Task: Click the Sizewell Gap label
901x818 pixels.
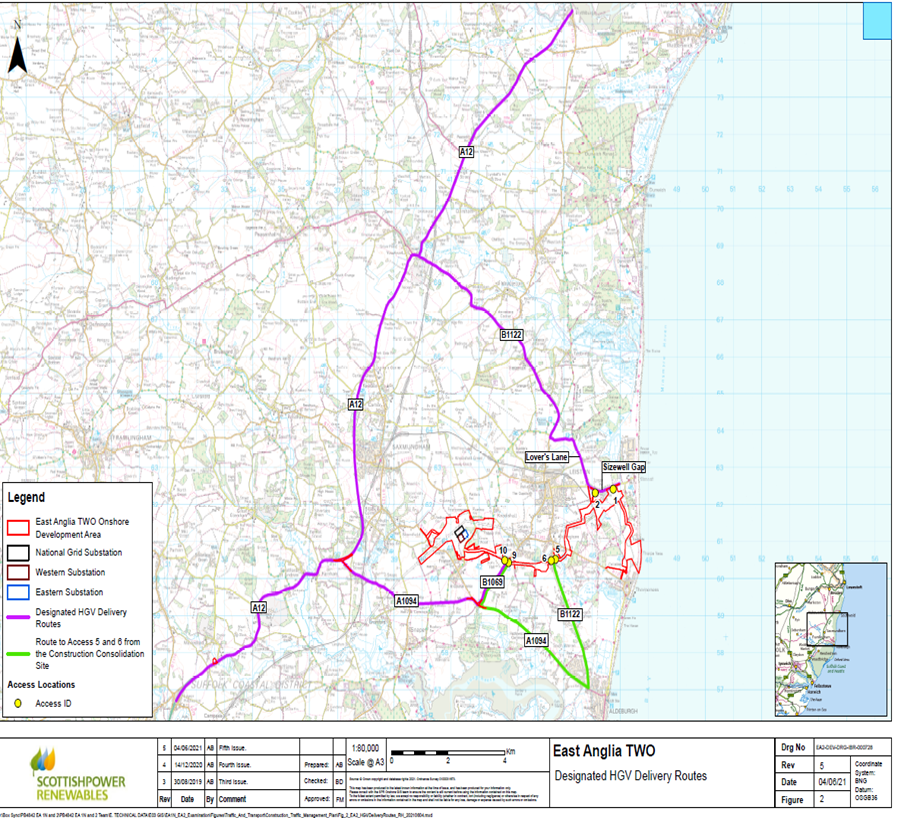Action: 624,468
